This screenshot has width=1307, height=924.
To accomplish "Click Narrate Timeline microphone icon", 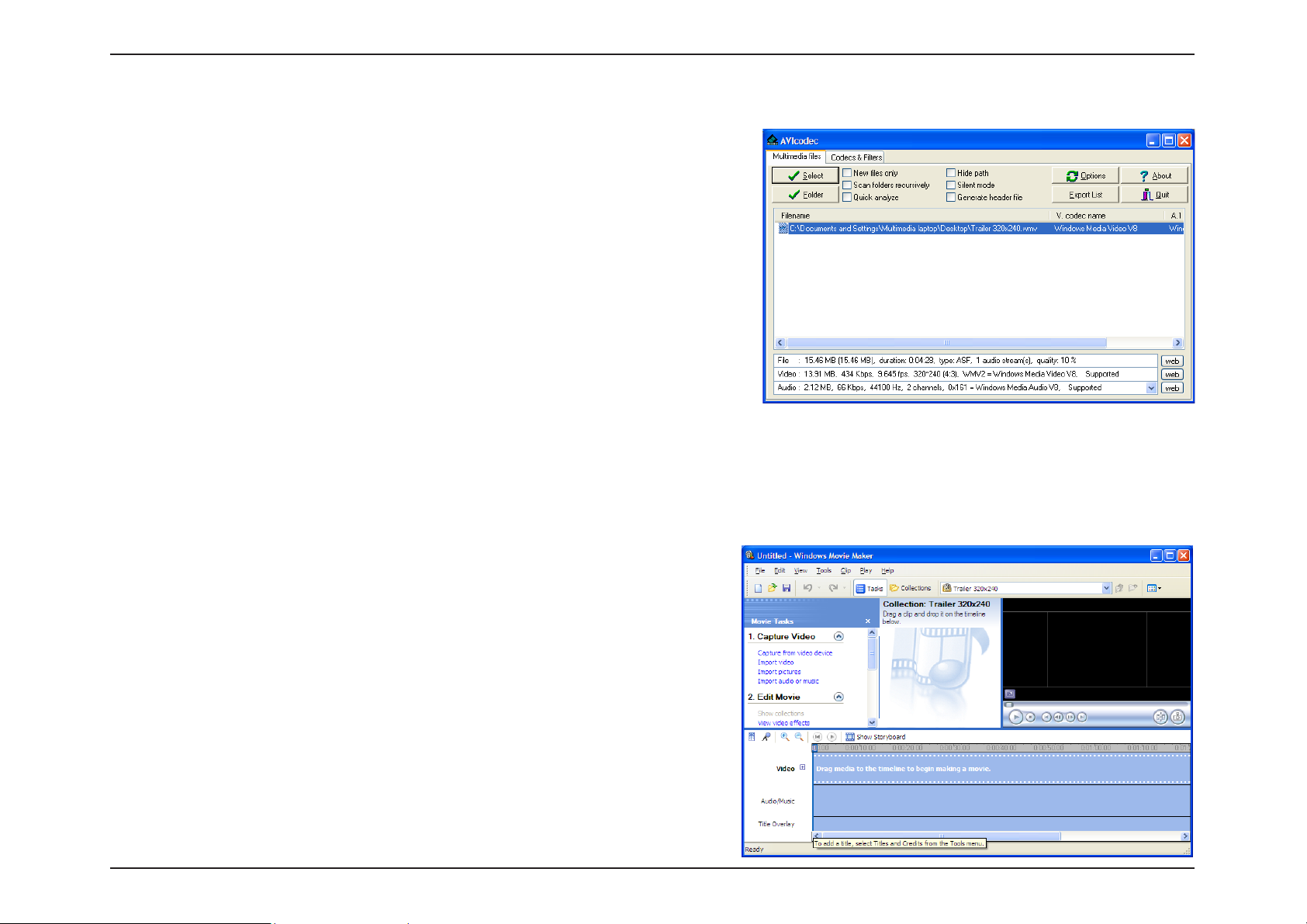I will (766, 737).
